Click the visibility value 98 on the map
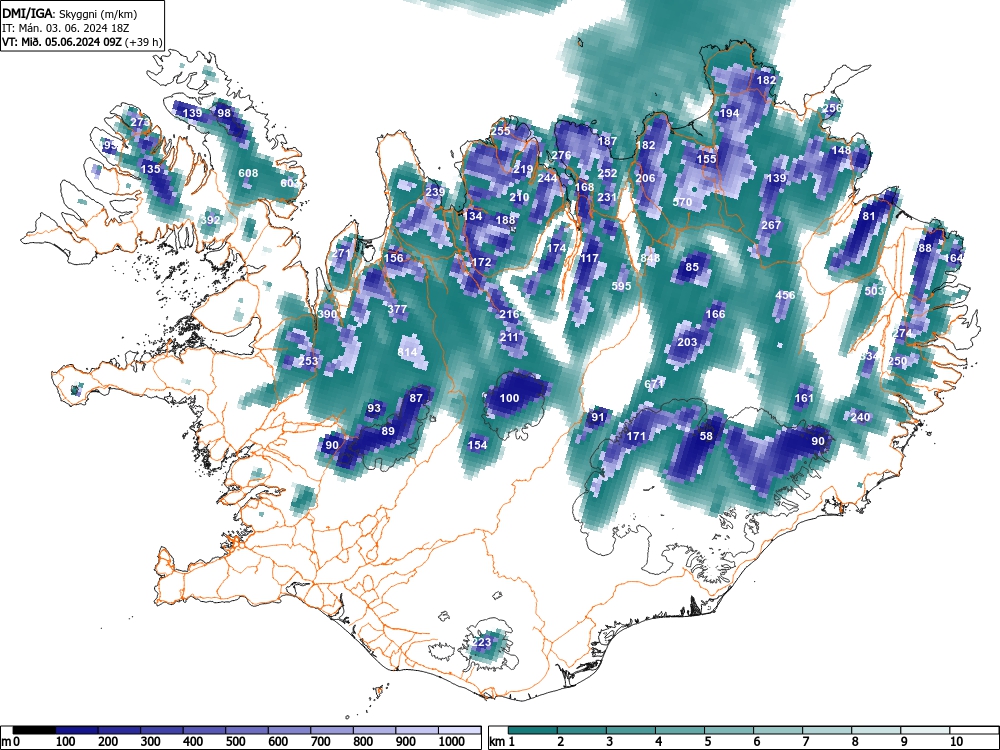 tap(224, 113)
